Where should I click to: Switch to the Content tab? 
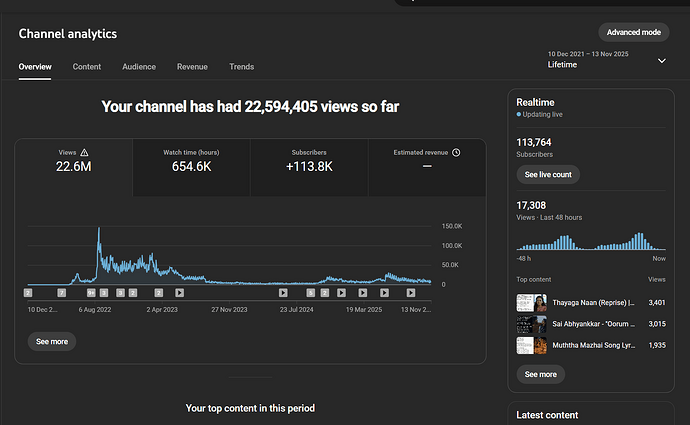click(87, 67)
